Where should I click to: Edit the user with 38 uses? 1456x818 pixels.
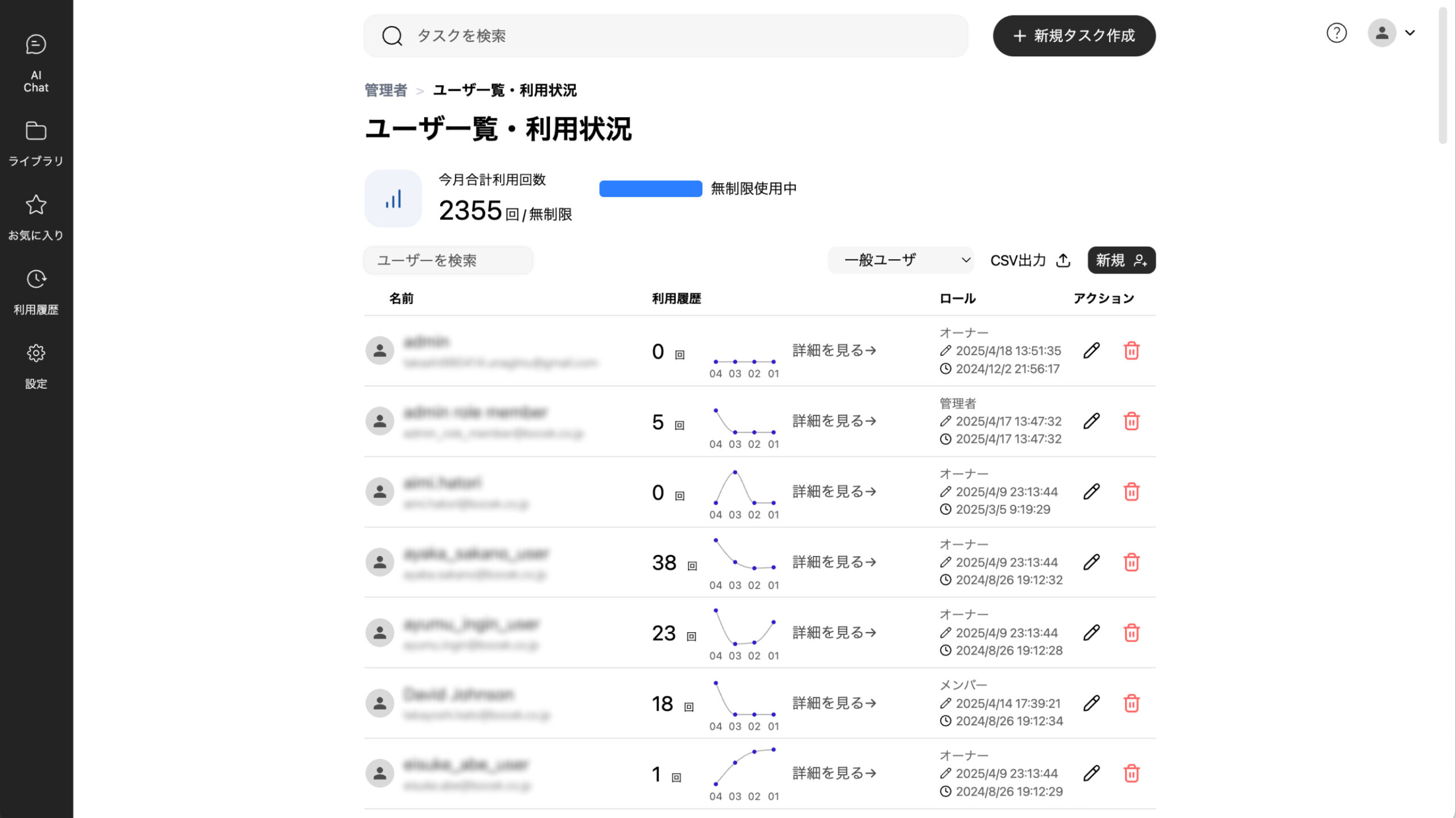[x=1091, y=562]
